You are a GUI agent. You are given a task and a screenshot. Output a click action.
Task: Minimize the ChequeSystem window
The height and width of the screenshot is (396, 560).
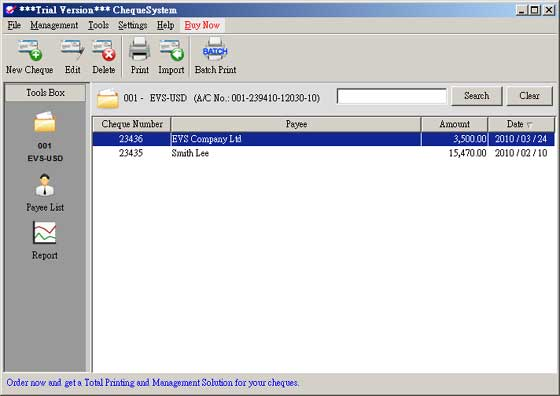point(521,10)
